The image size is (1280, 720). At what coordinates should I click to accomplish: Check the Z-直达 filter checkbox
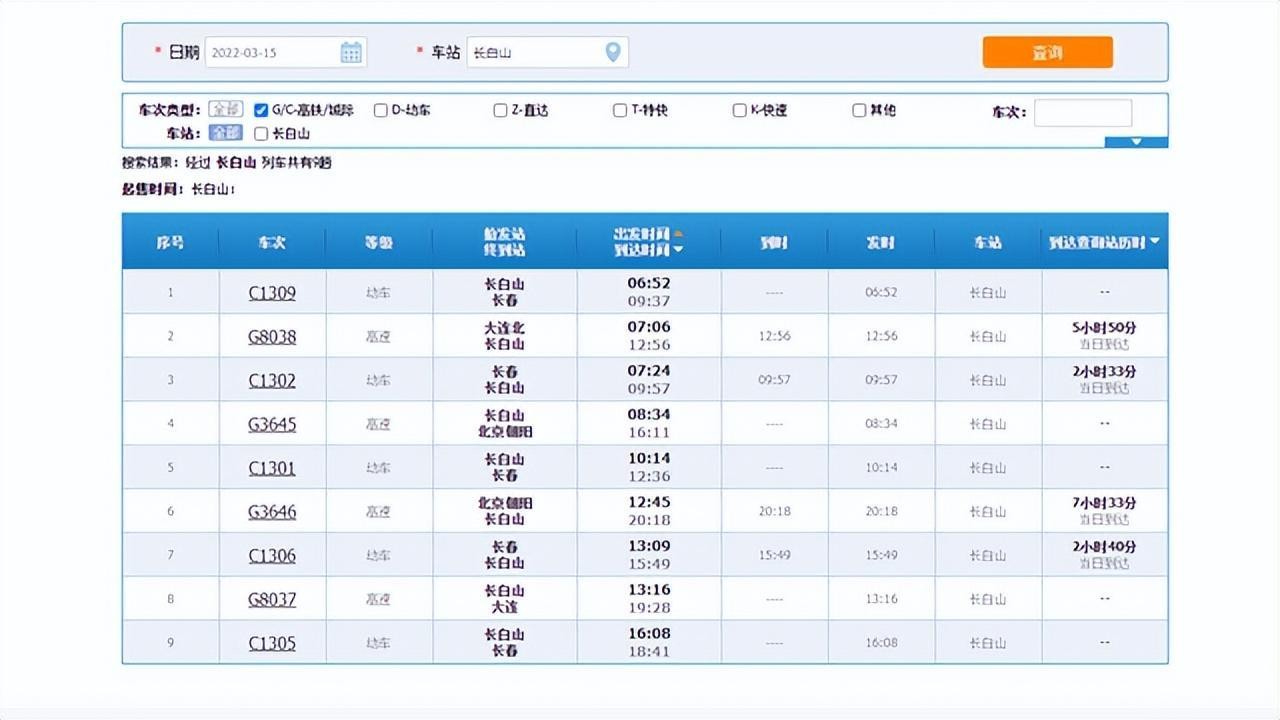500,110
